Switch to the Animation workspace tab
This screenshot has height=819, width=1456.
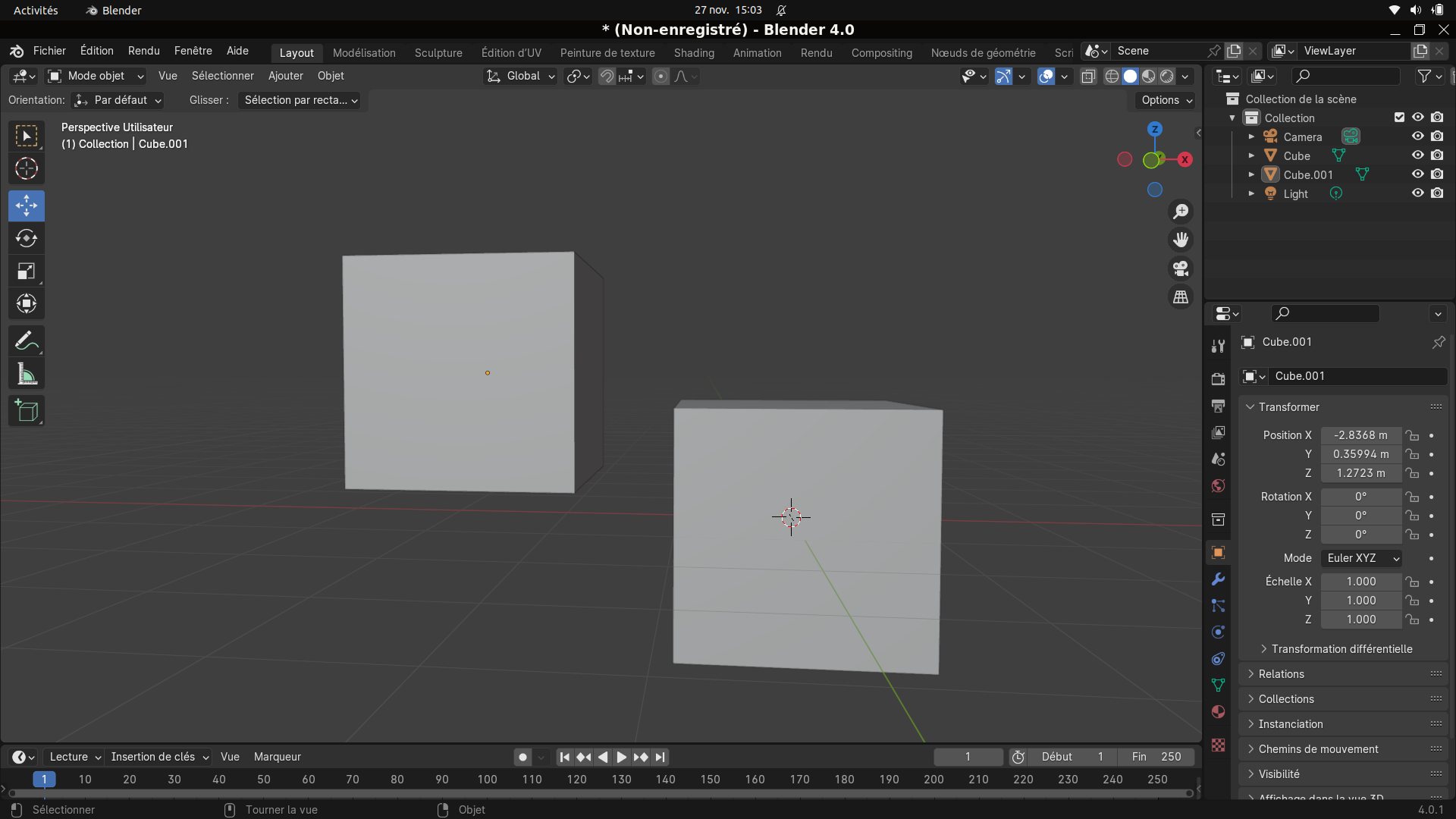click(757, 53)
